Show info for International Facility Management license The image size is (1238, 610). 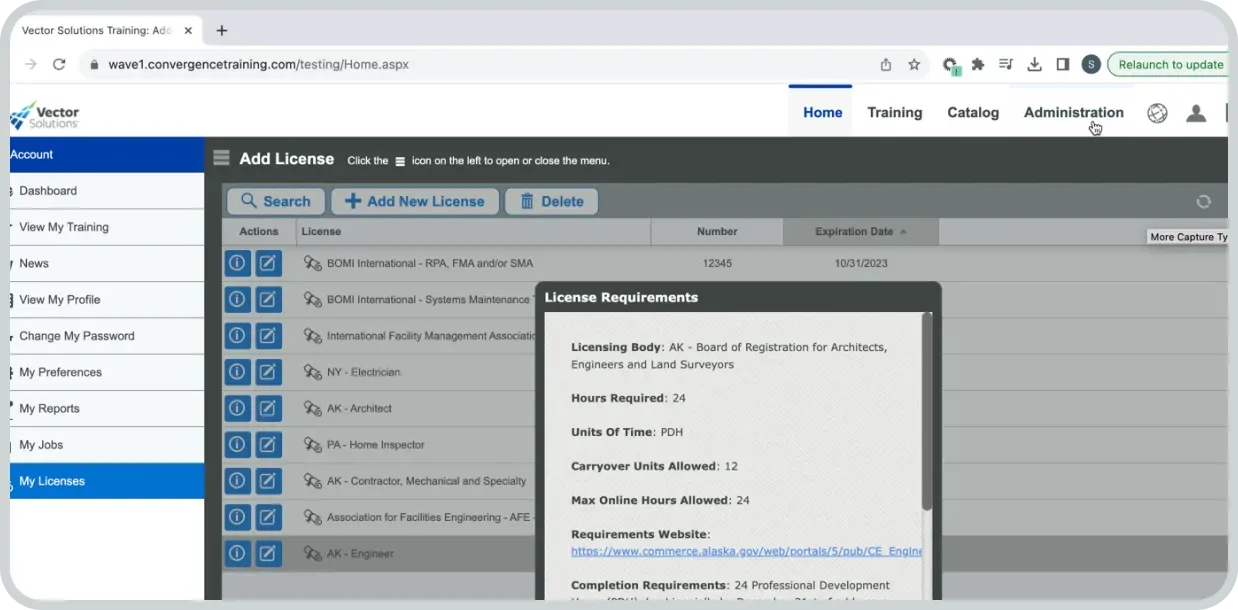(x=237, y=336)
